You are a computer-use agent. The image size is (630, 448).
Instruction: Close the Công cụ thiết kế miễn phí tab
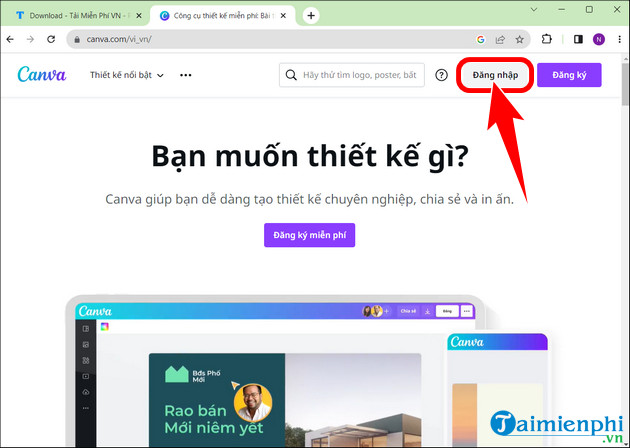pos(283,16)
